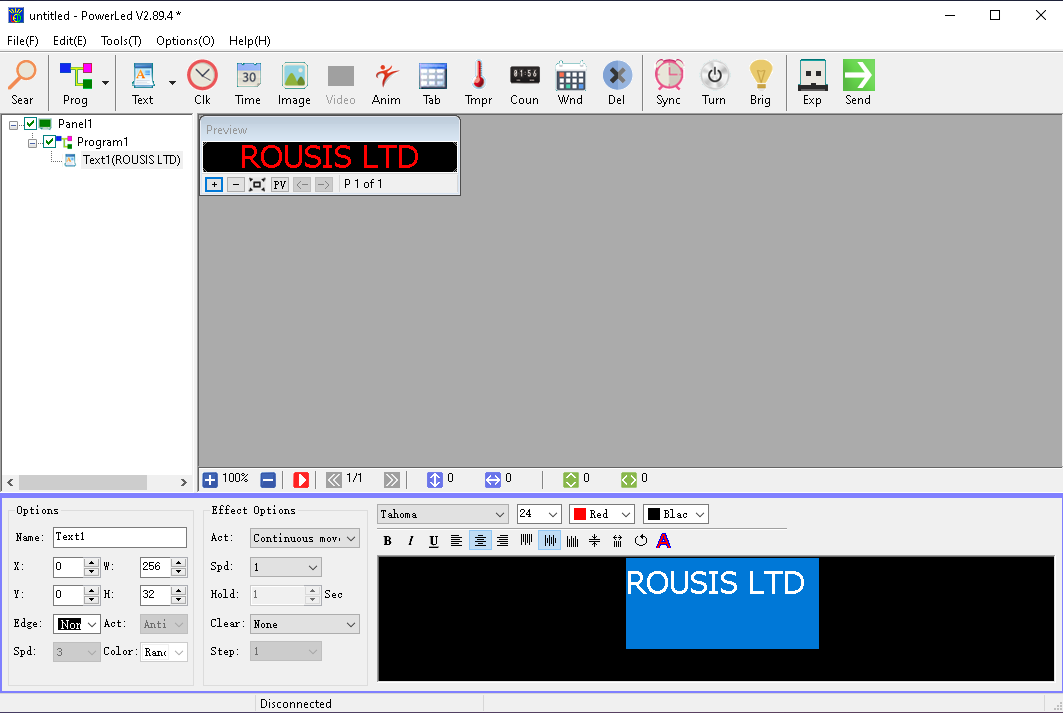
Task: Go to next page double-arrow
Action: click(392, 480)
